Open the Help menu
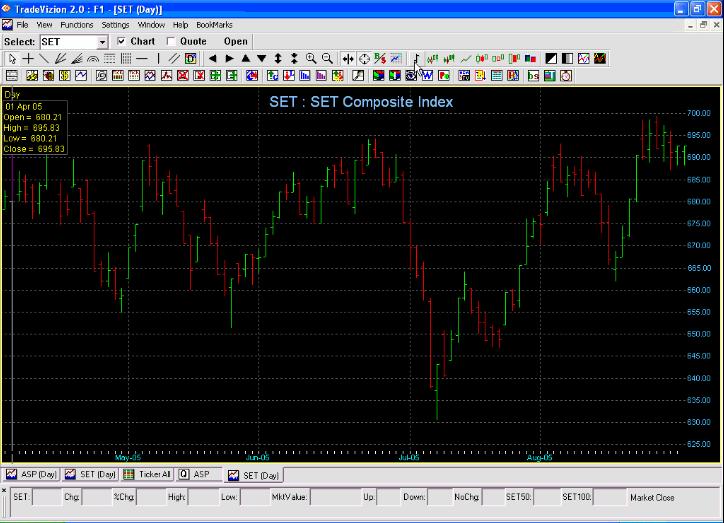The height and width of the screenshot is (523, 724). click(180, 25)
